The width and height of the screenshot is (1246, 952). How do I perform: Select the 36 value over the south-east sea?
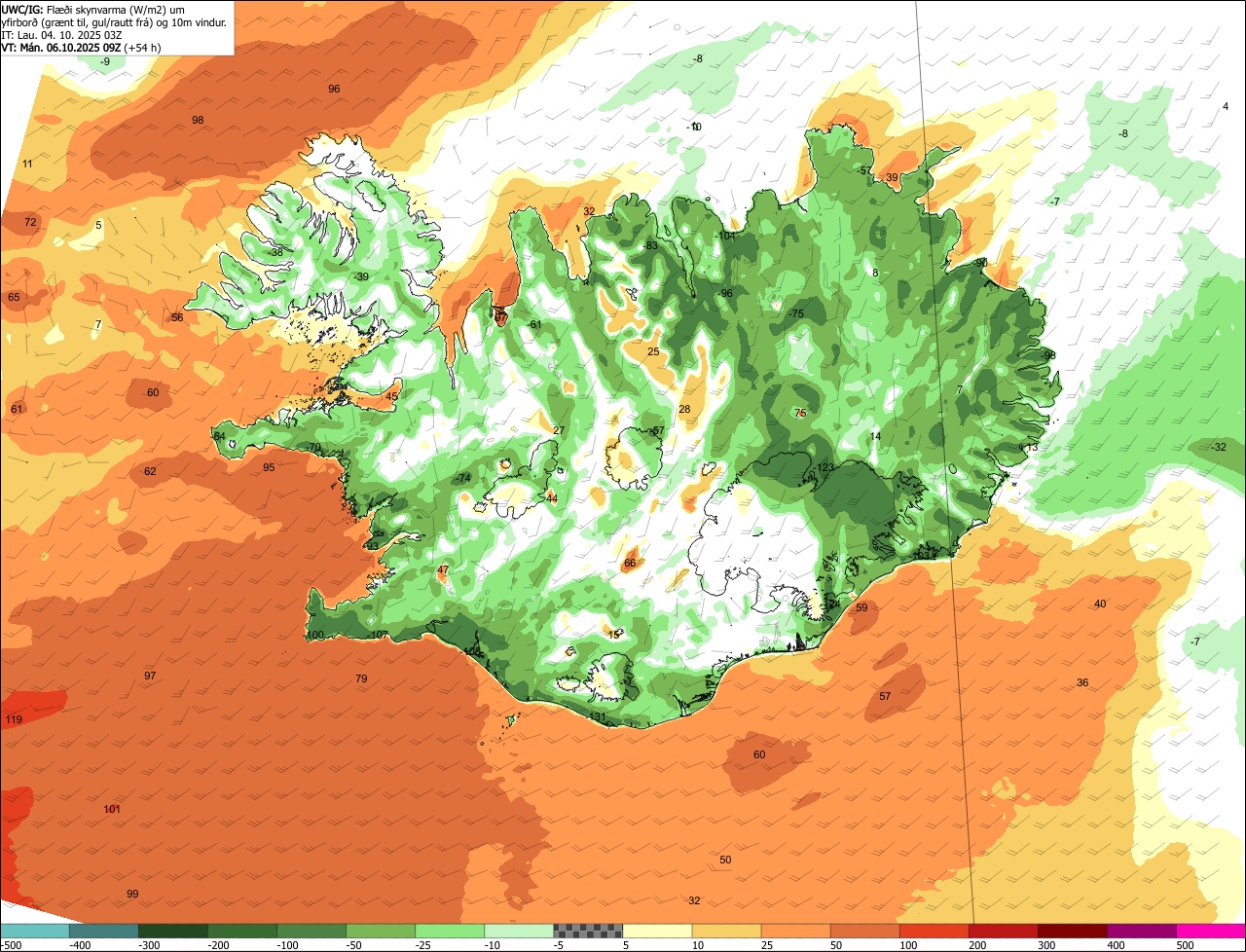pos(1082,682)
